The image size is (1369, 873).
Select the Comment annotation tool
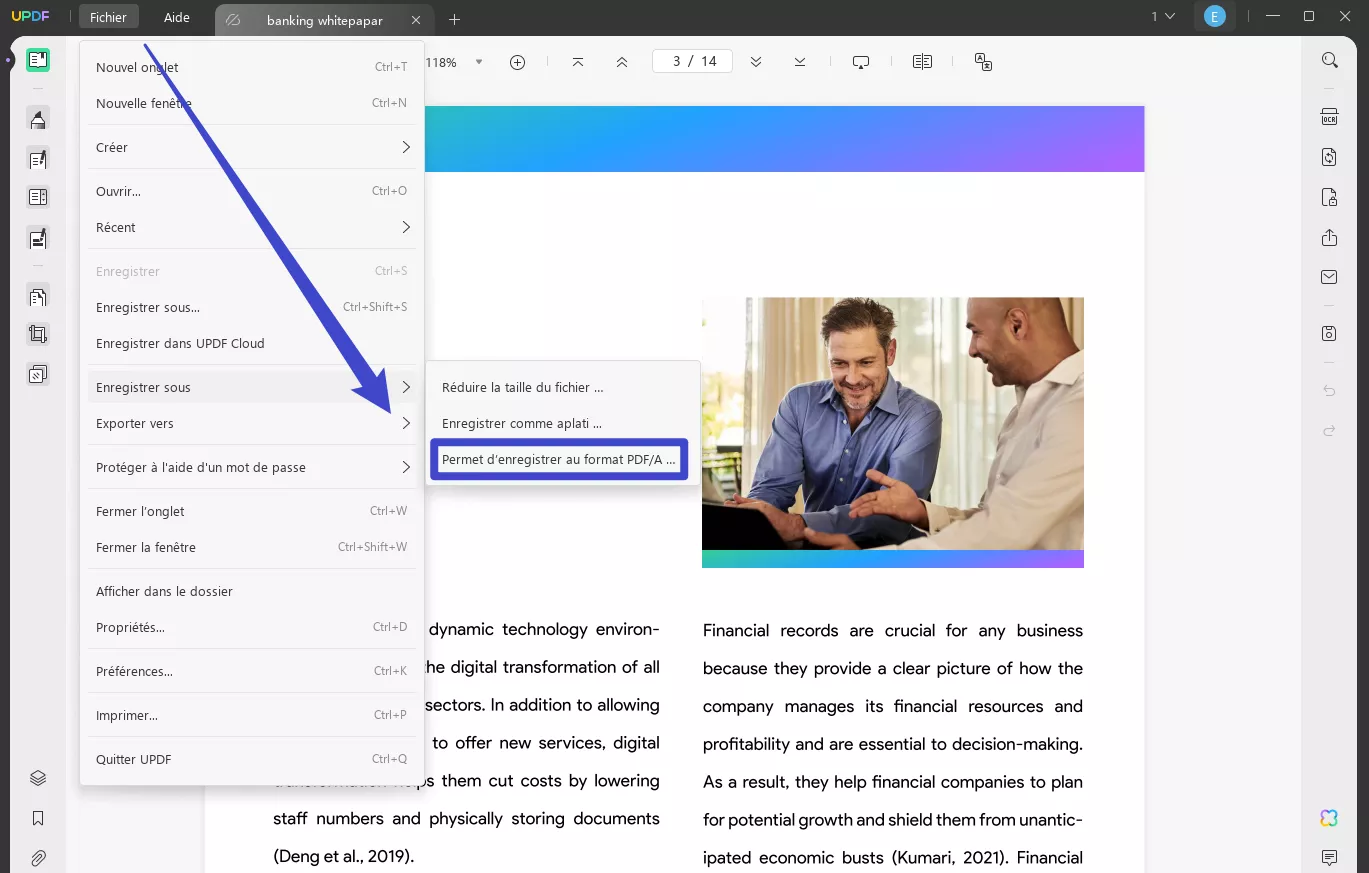[x=37, y=118]
